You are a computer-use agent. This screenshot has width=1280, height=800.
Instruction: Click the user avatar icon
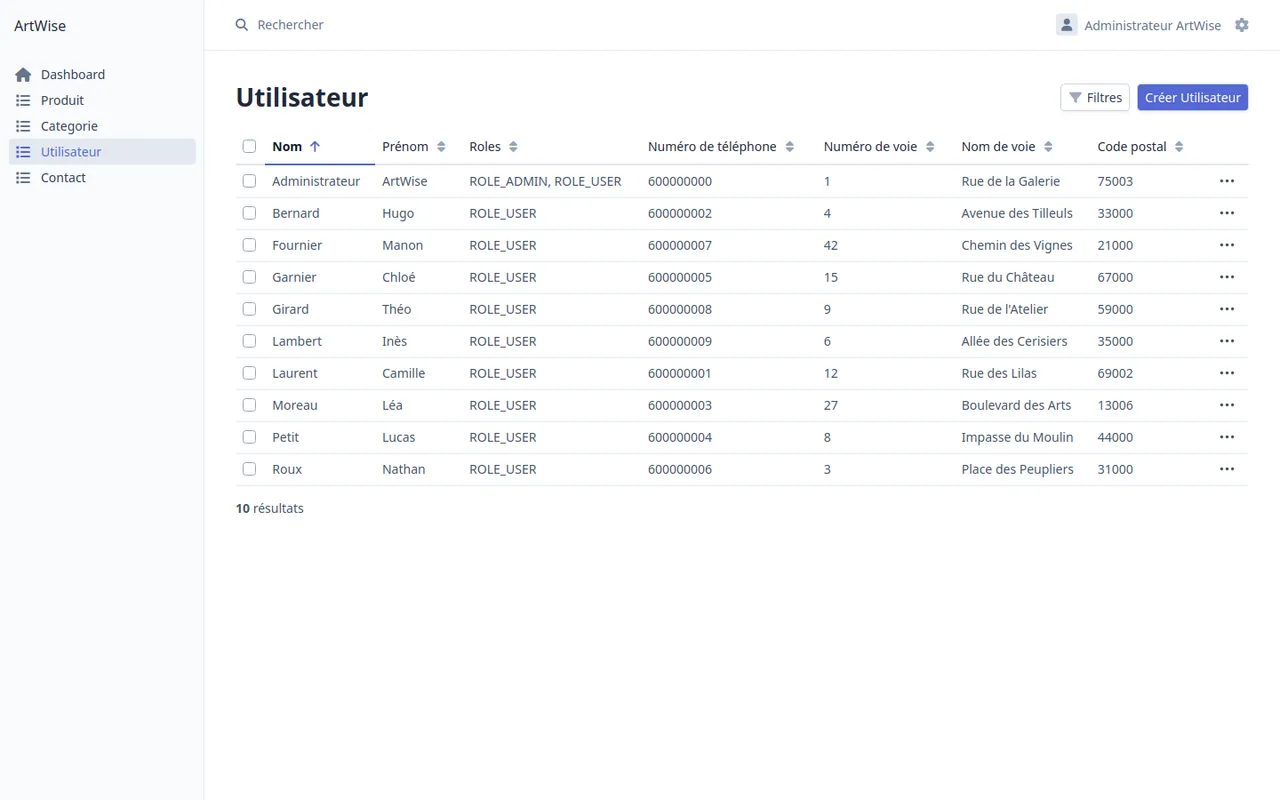1067,25
